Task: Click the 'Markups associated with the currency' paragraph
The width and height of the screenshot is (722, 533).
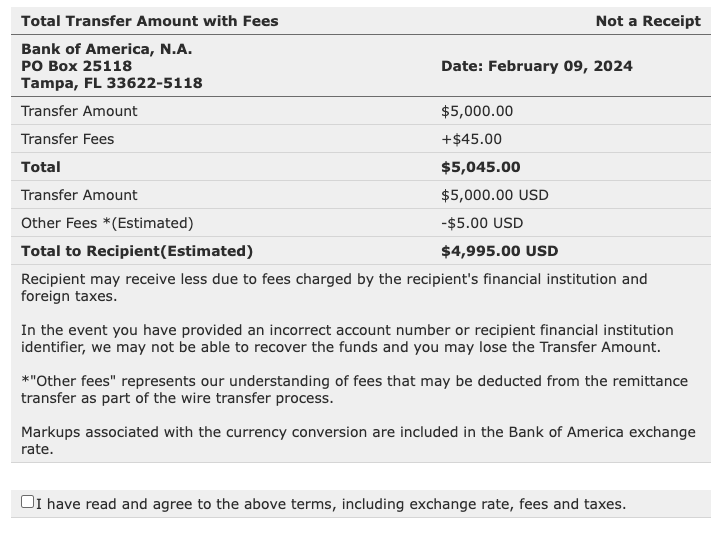Action: point(358,440)
